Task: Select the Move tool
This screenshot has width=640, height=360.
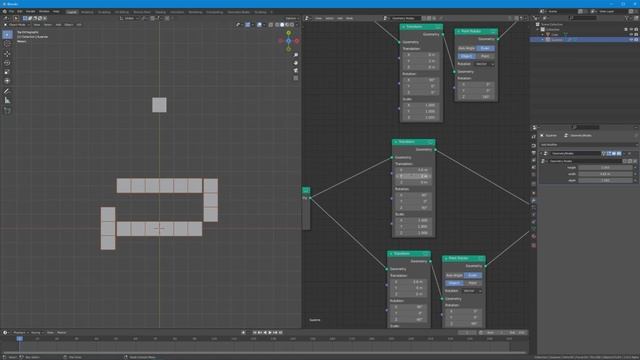Action: [7, 53]
